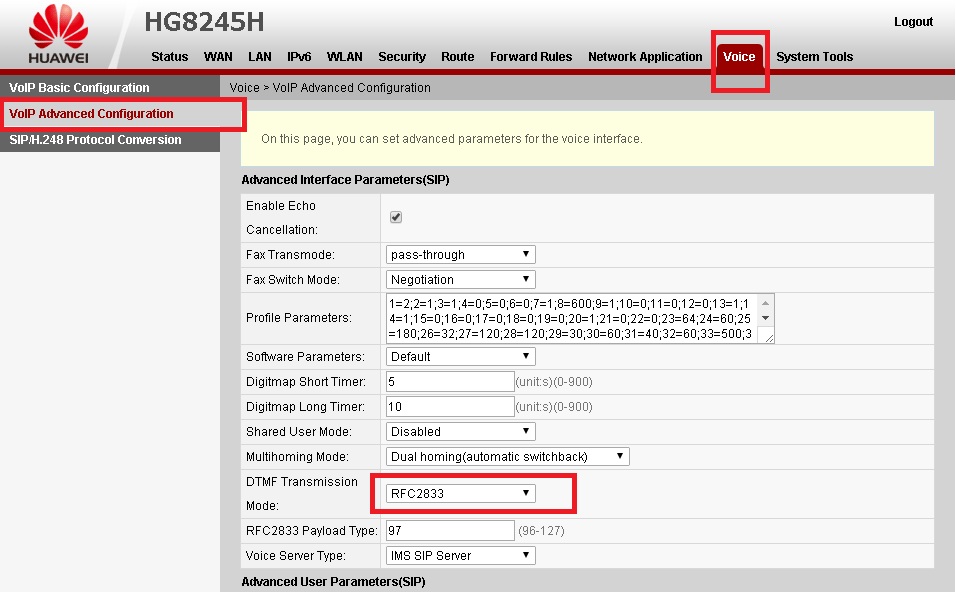The image size is (956, 592).
Task: Click the Digitmap Short Timer field
Action: tap(450, 382)
